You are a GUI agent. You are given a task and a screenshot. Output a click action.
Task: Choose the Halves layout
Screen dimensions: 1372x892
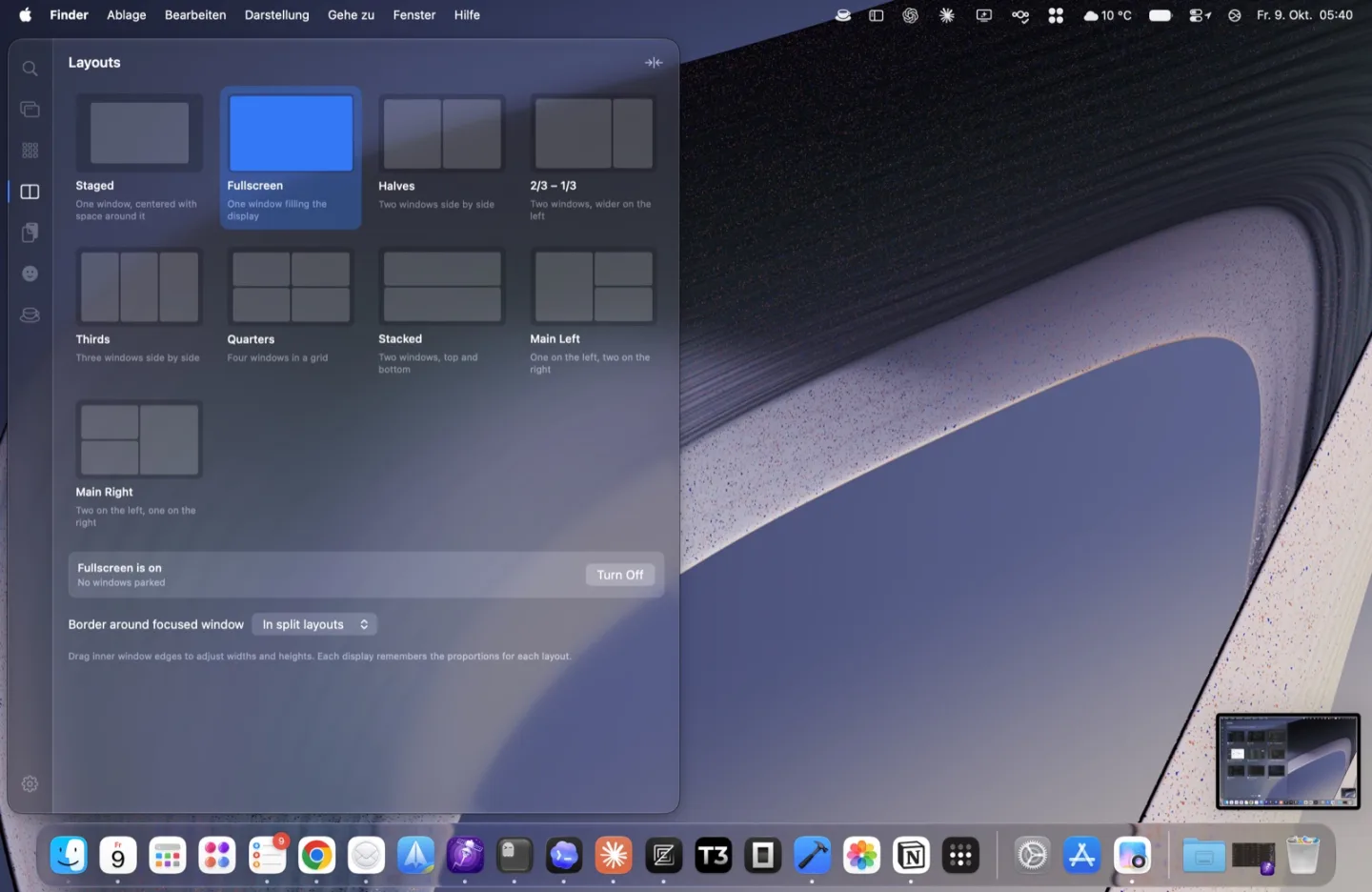pyautogui.click(x=442, y=158)
